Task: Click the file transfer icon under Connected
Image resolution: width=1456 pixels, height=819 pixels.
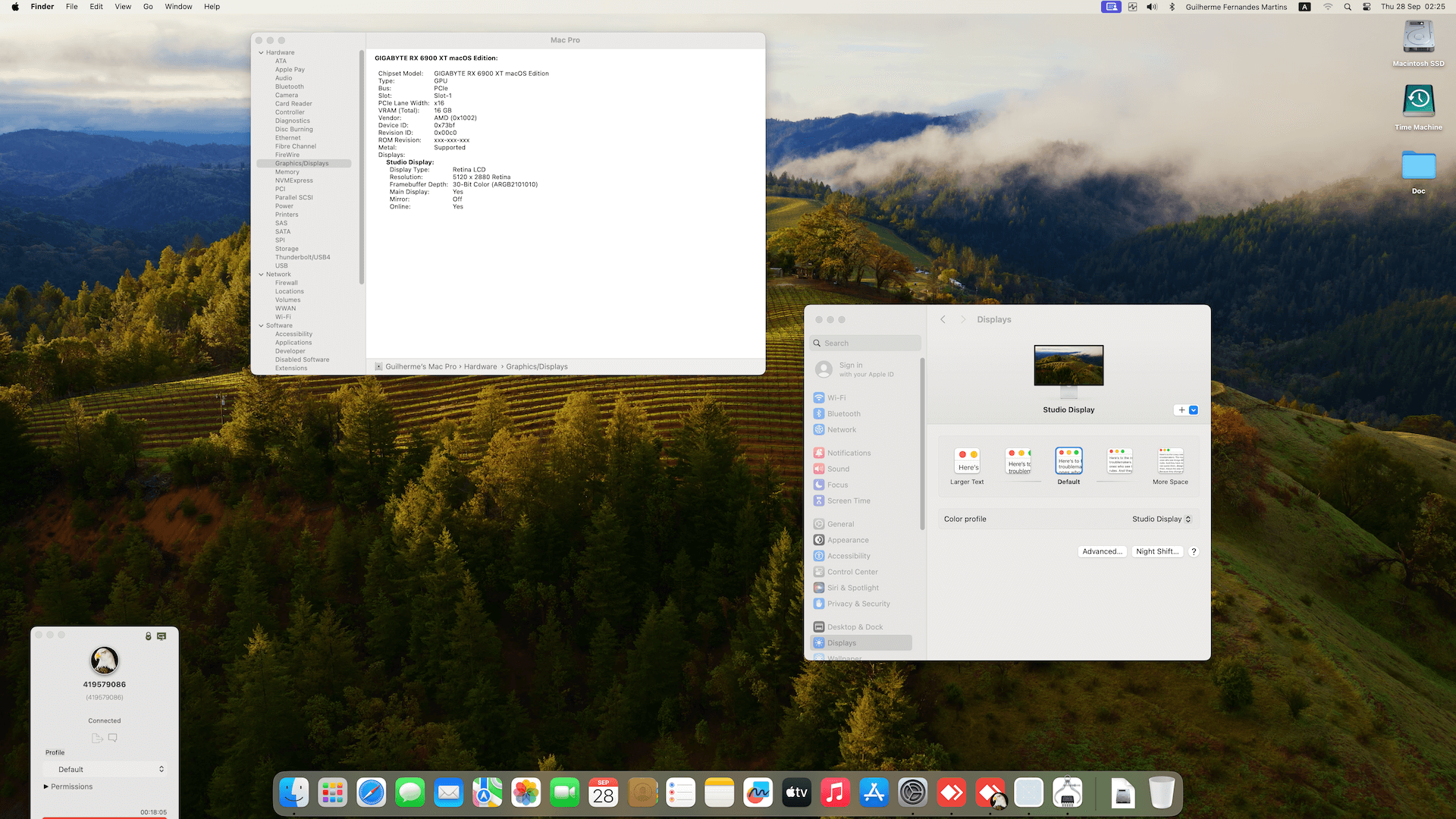Action: tap(96, 738)
